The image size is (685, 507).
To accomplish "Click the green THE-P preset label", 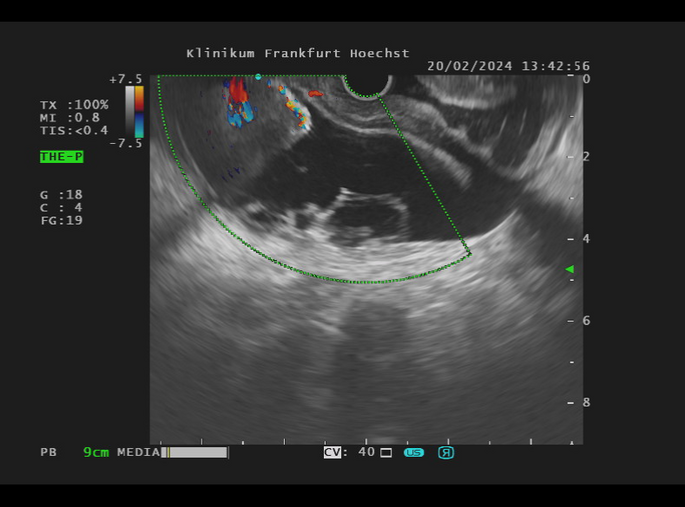I will (x=61, y=156).
